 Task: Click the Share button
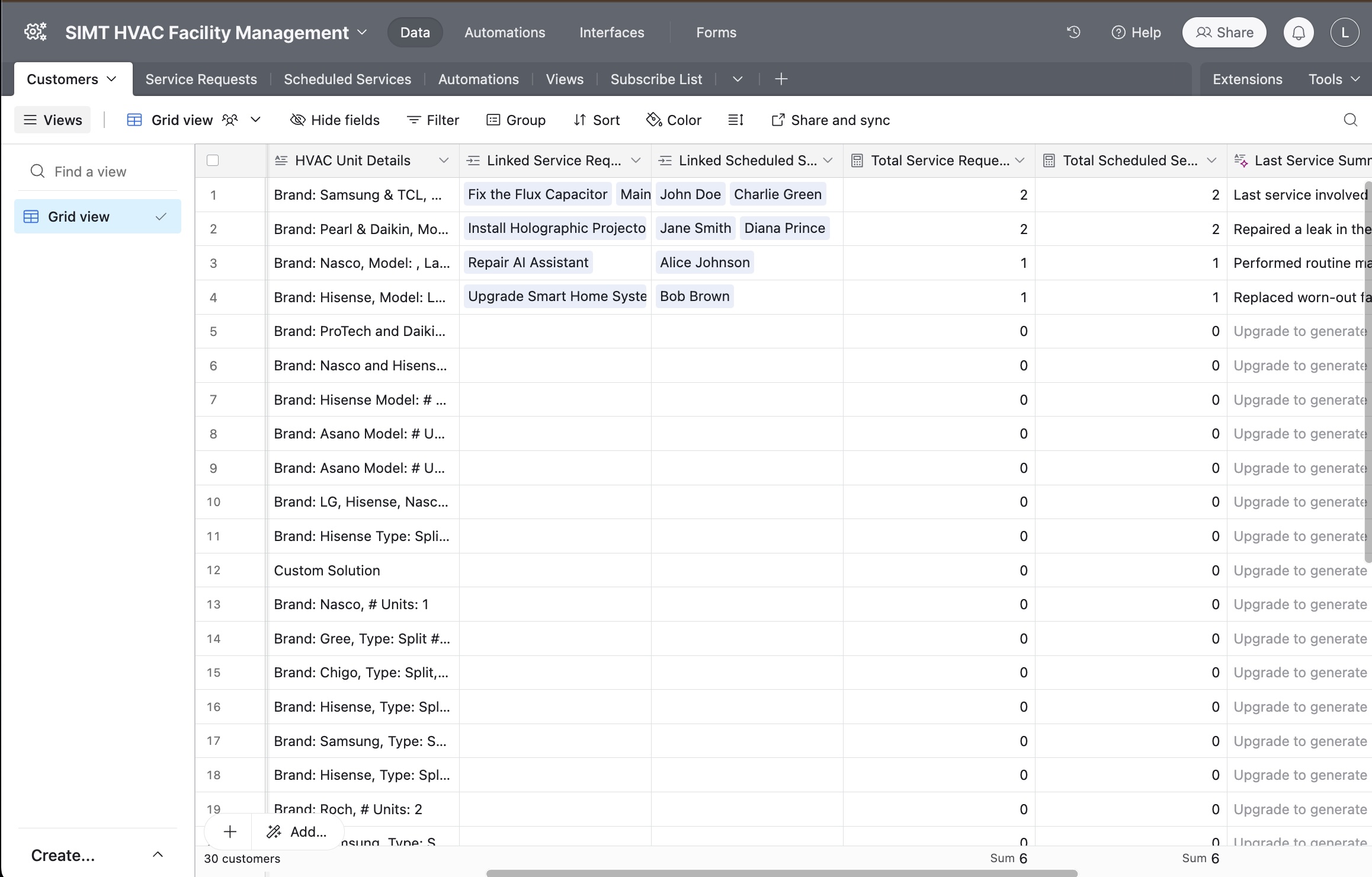[1224, 33]
